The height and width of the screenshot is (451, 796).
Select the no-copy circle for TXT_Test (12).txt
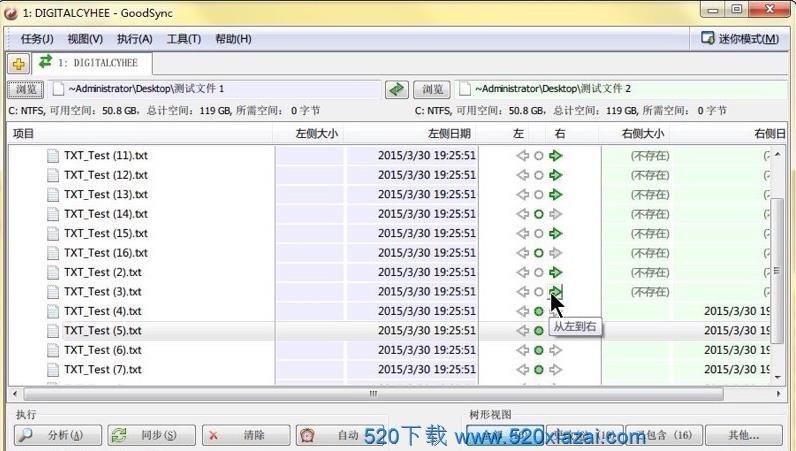(x=539, y=175)
